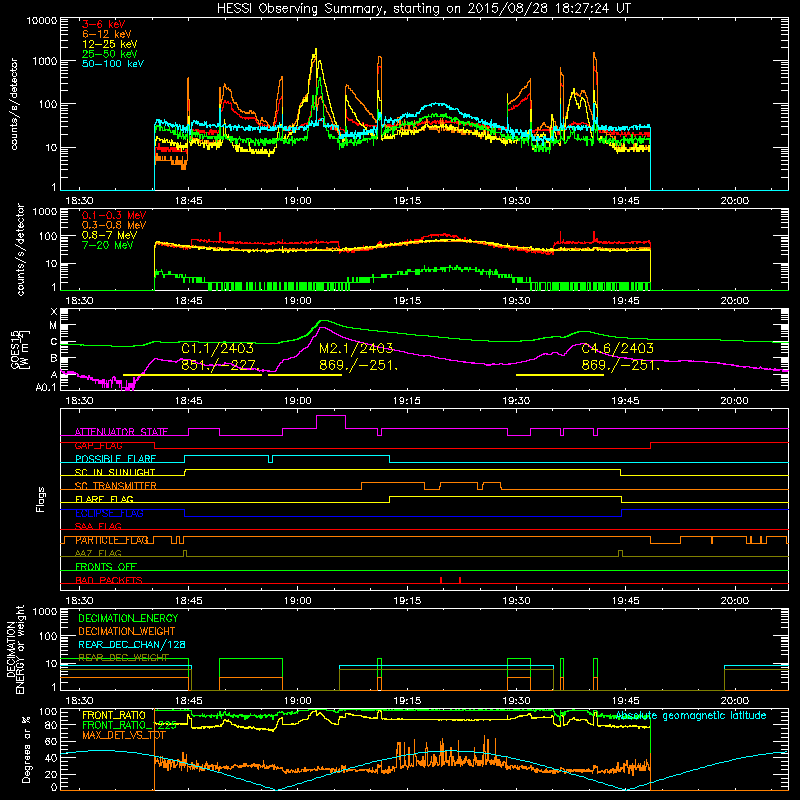
Task: Click the DECIMATION_WEIGHT legend label
Action: 127,631
